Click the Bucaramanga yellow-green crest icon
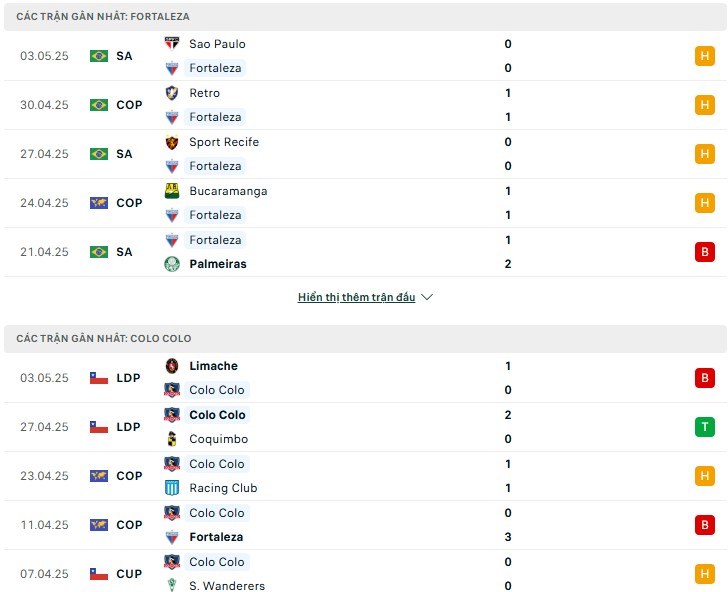728x592 pixels. click(172, 191)
